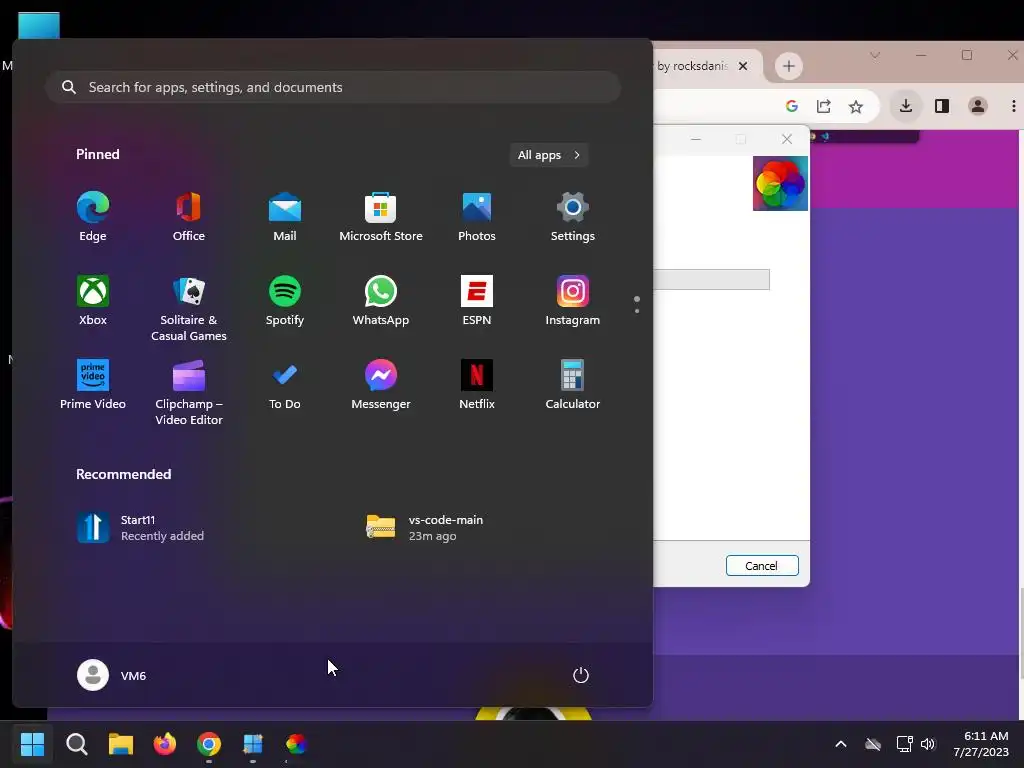1024x768 pixels.
Task: Expand the Chrome tab search dropdown
Action: pos(875,56)
